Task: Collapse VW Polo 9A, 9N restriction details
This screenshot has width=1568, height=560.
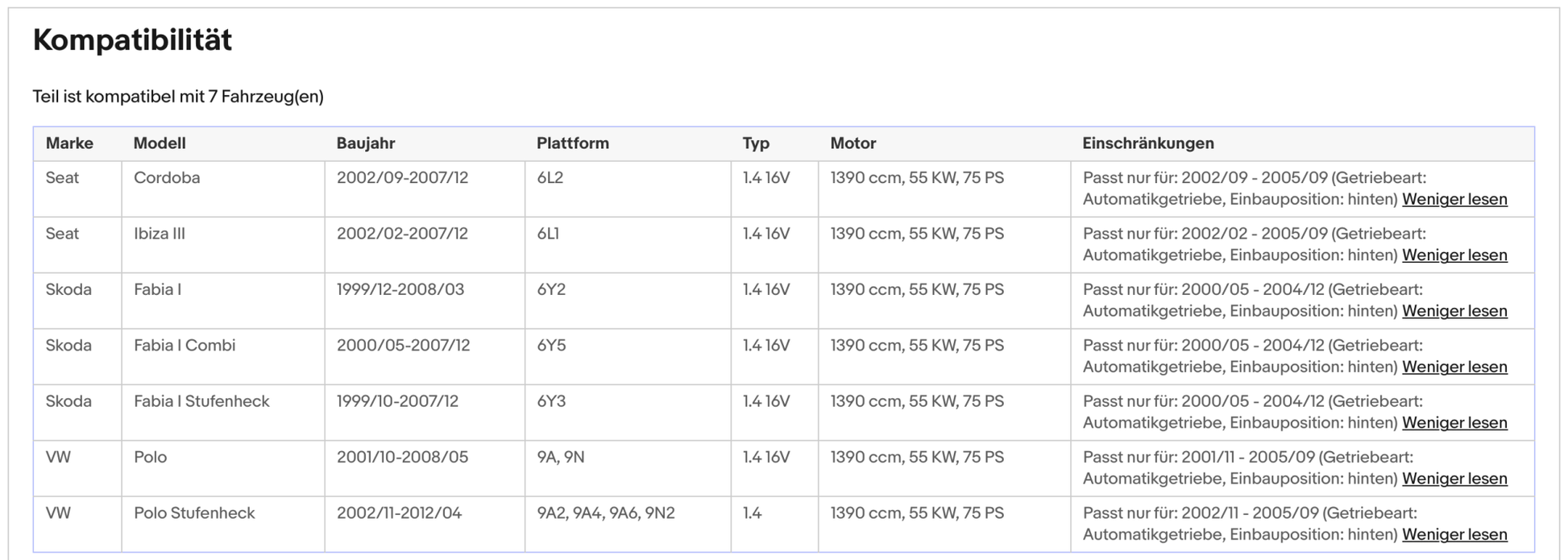Action: [x=1454, y=479]
